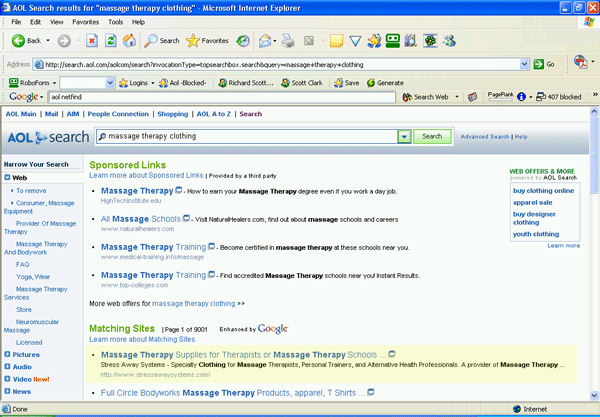Image resolution: width=600 pixels, height=417 pixels.
Task: Click the Google PageRank info icon
Action: [521, 97]
